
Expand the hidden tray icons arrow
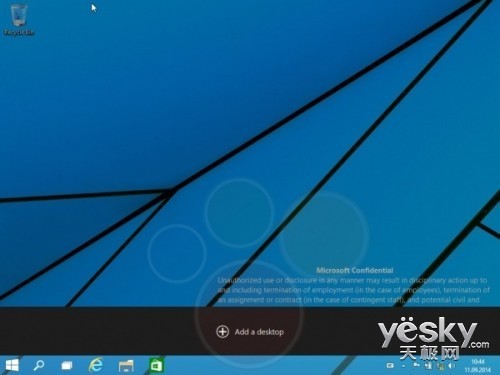pos(404,366)
